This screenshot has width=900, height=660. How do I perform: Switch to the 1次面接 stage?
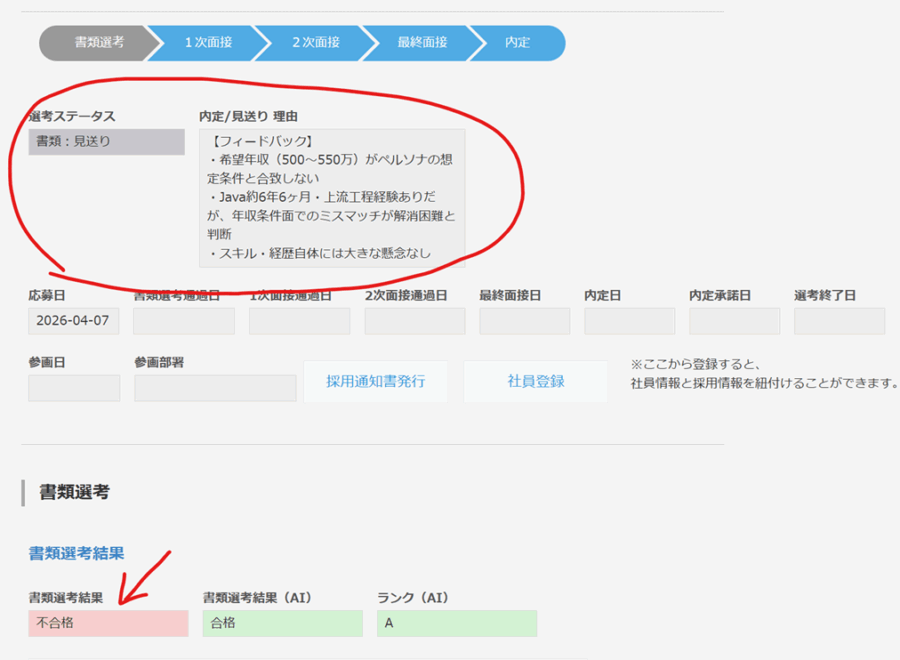208,43
